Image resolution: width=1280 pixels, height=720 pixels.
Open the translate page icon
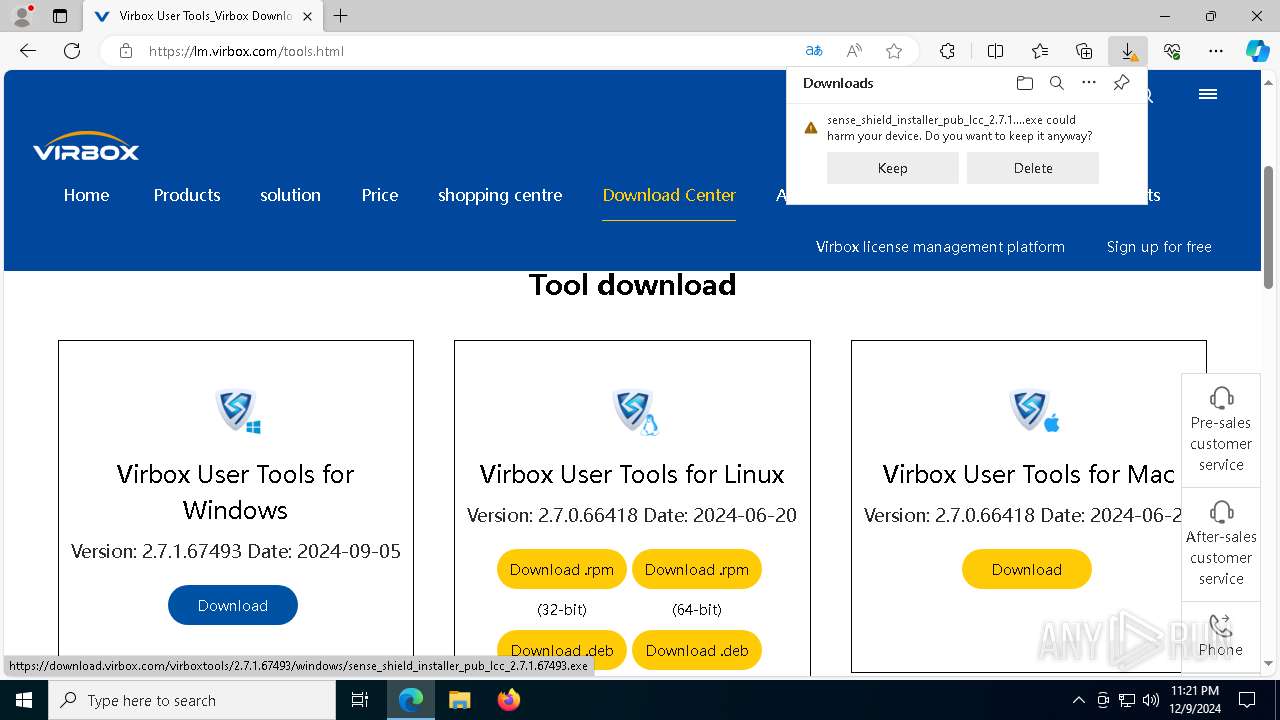[814, 51]
